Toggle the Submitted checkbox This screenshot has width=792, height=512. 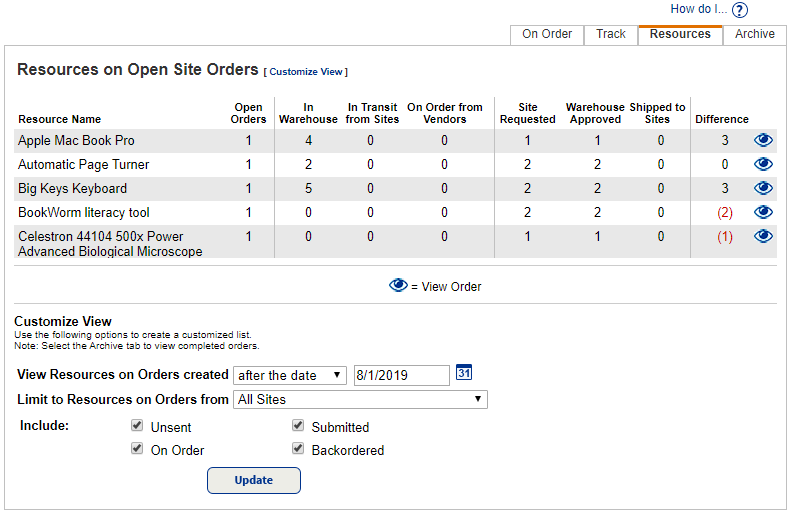pos(298,425)
